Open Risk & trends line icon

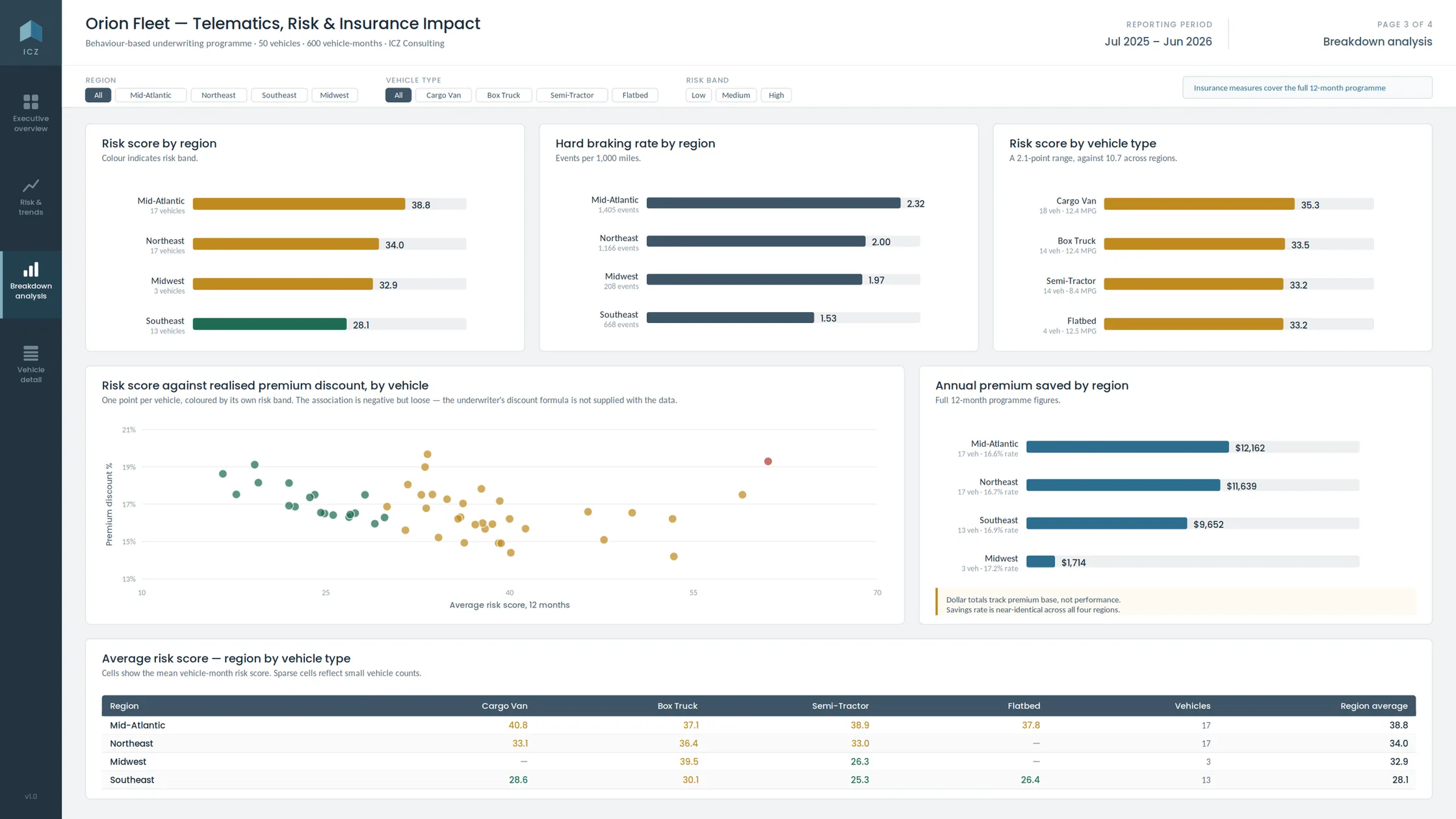[31, 186]
